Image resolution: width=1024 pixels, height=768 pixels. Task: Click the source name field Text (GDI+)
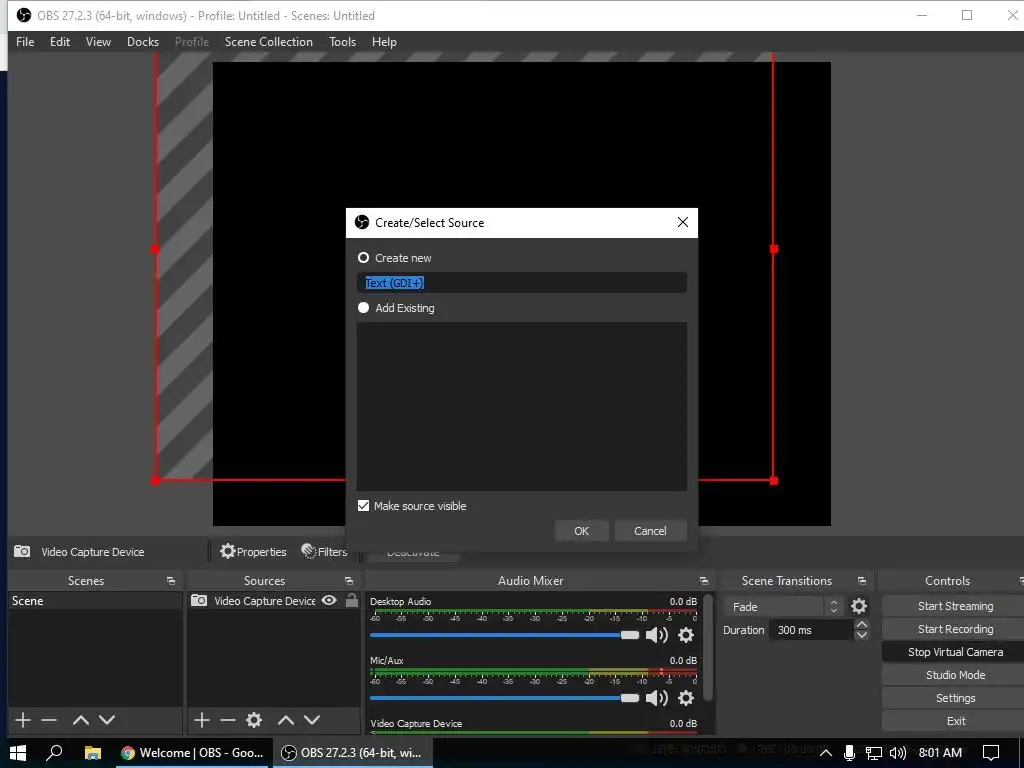pos(522,283)
